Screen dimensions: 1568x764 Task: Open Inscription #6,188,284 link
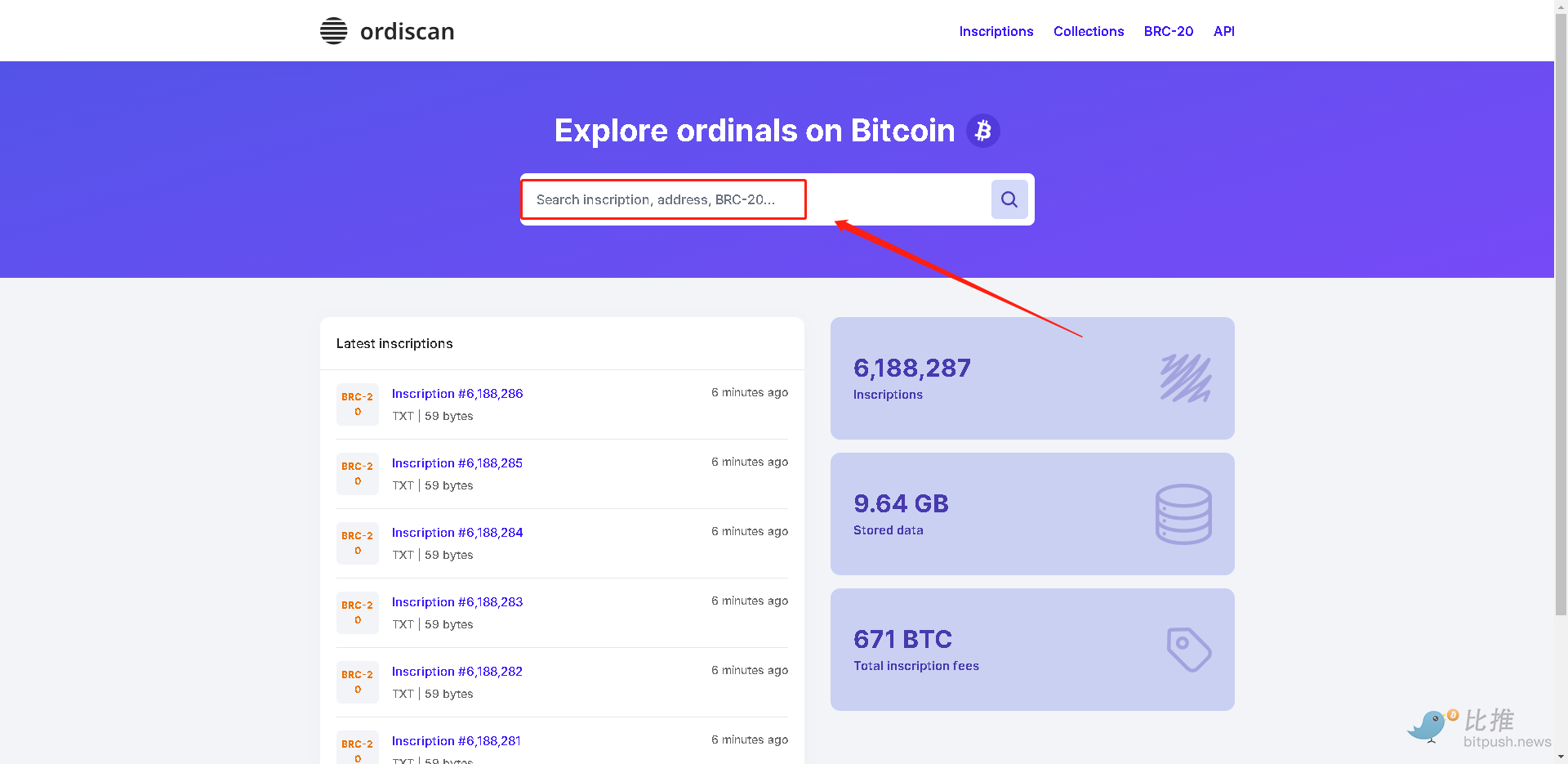[x=457, y=533]
